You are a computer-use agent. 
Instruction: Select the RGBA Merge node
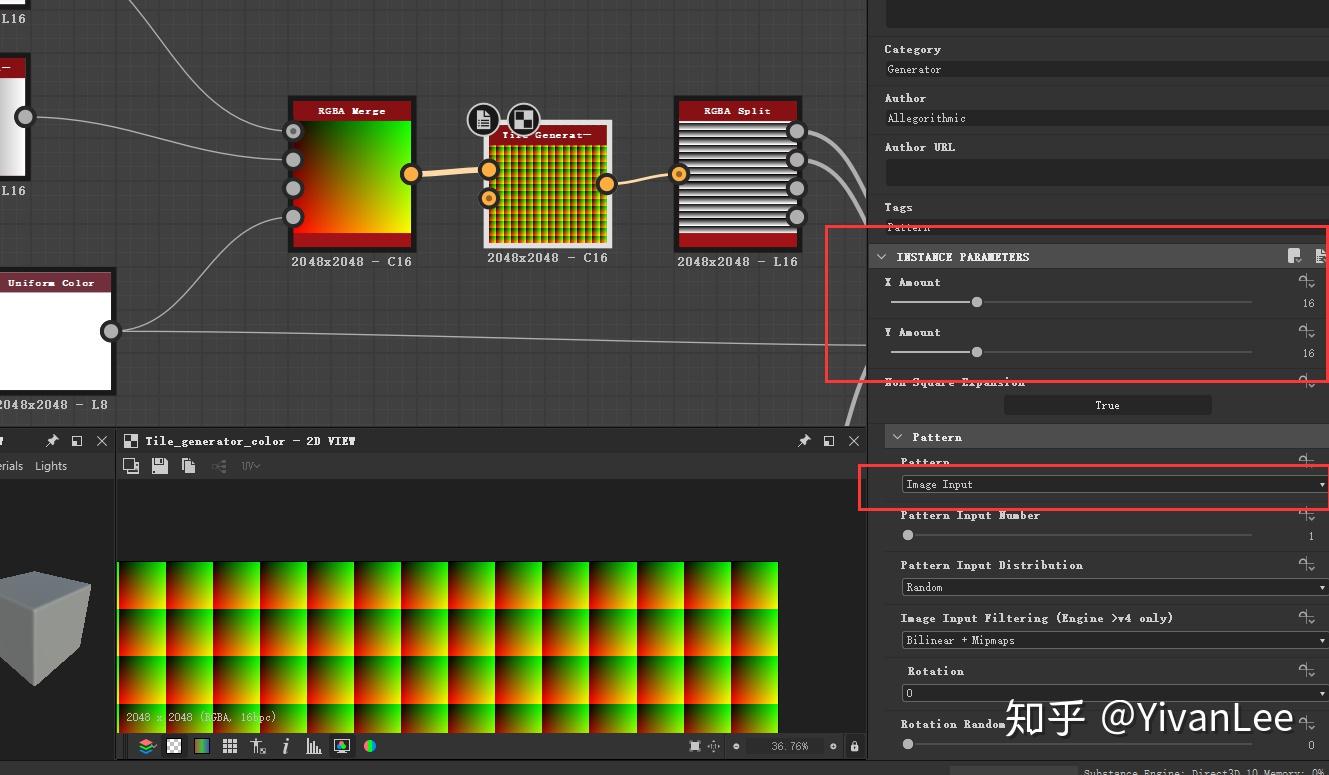click(351, 175)
